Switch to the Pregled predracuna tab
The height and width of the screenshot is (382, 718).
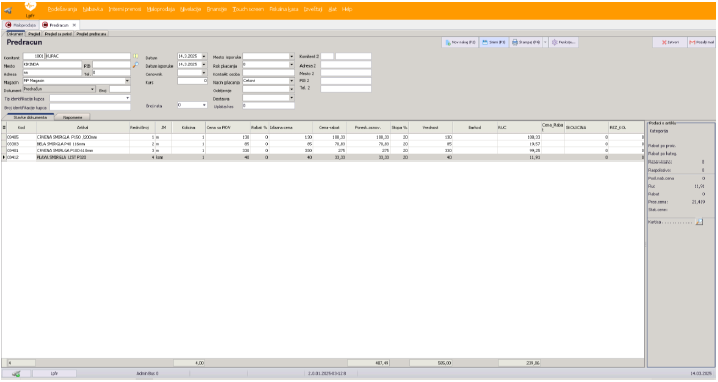[x=91, y=34]
